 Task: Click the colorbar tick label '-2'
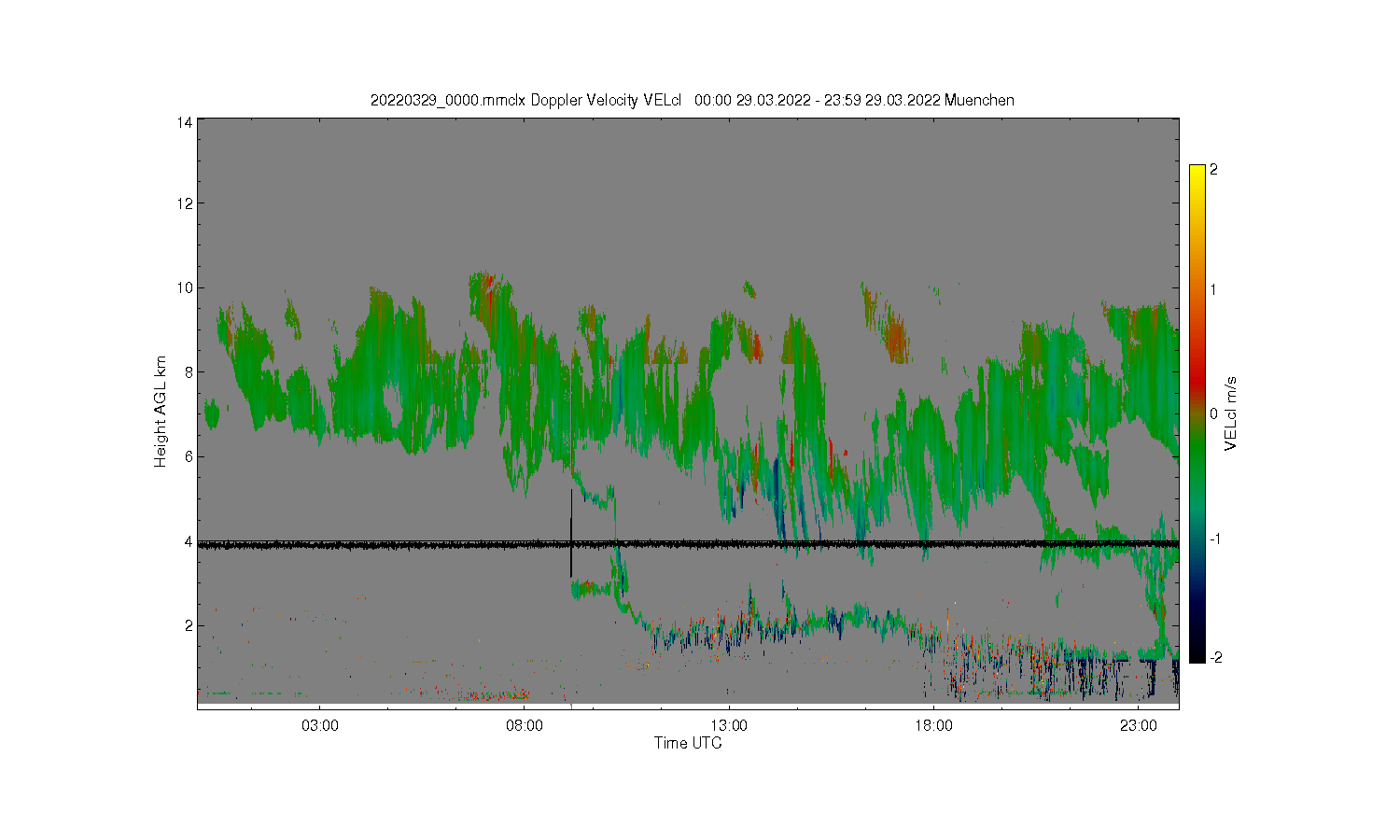1215,658
